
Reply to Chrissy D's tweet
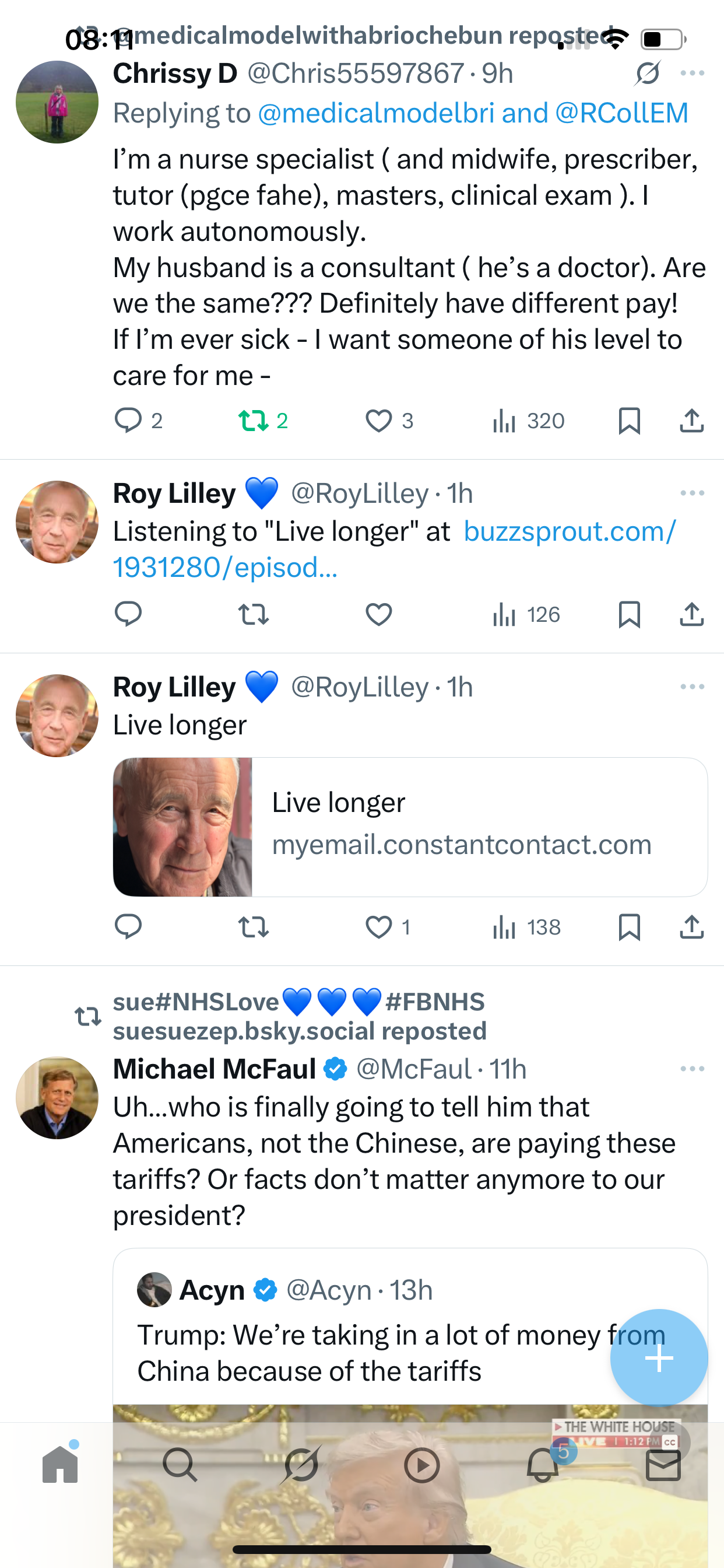click(128, 421)
